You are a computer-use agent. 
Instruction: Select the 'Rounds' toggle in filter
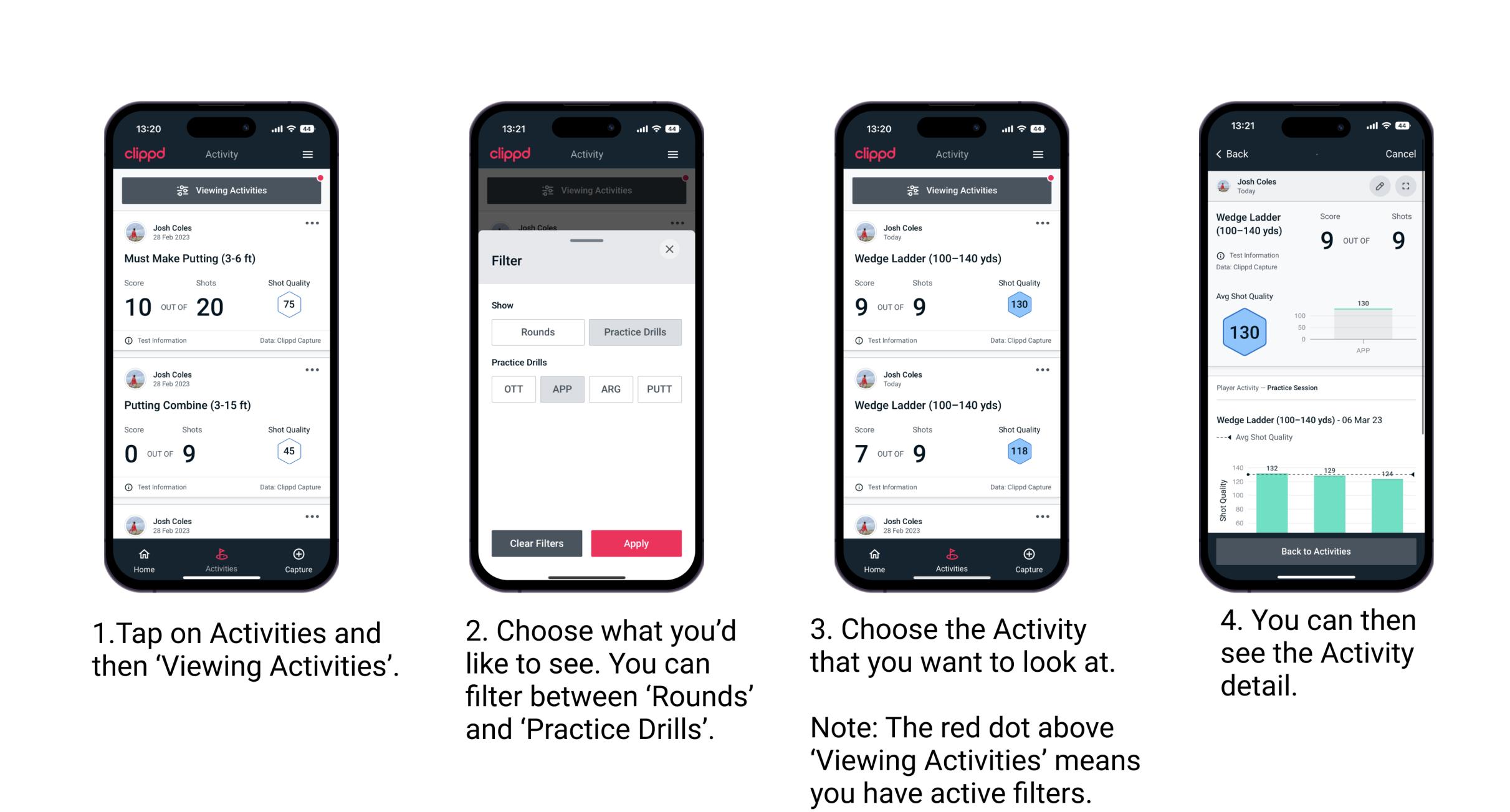pyautogui.click(x=535, y=332)
